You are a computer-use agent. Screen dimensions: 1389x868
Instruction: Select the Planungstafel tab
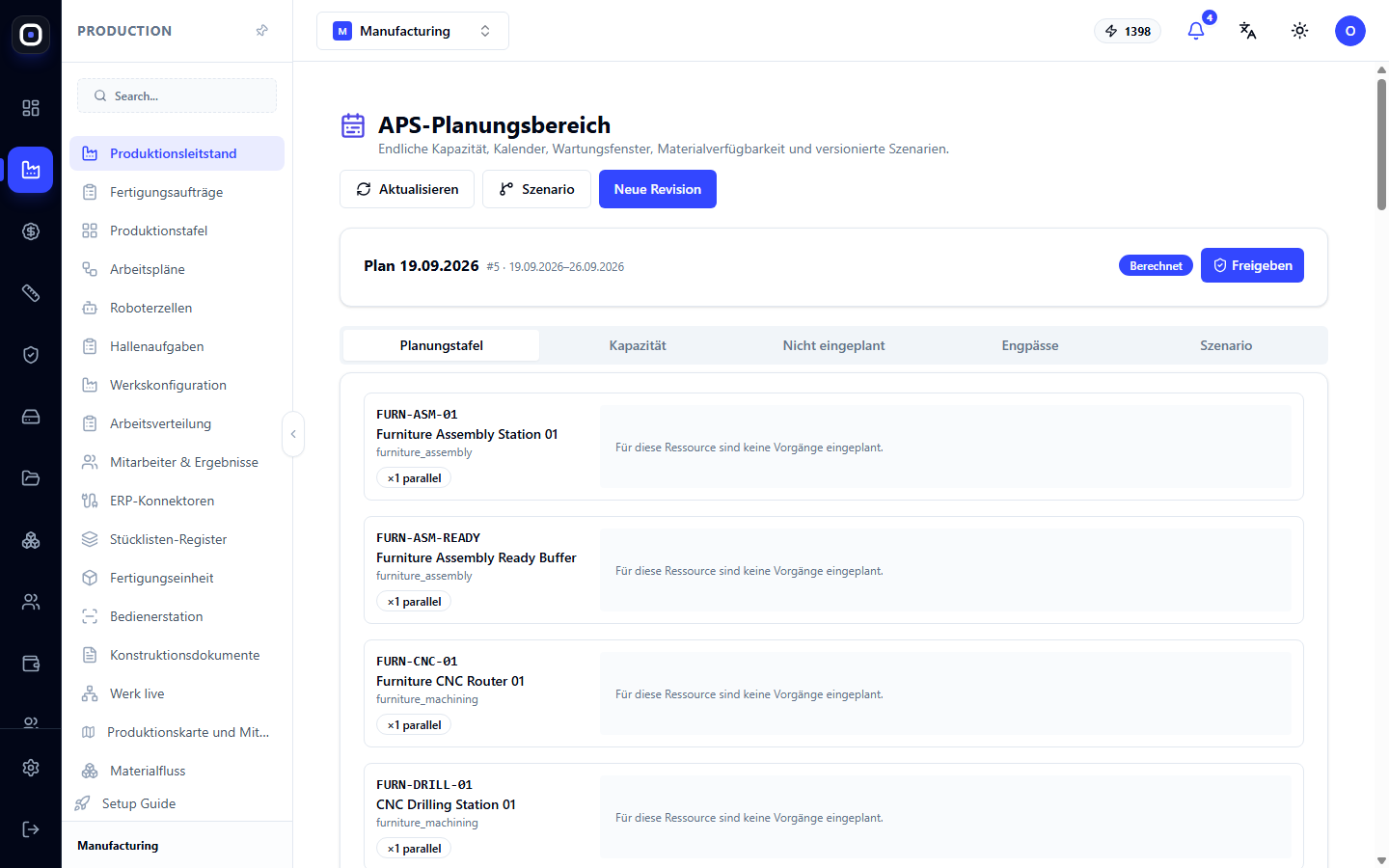tap(442, 345)
